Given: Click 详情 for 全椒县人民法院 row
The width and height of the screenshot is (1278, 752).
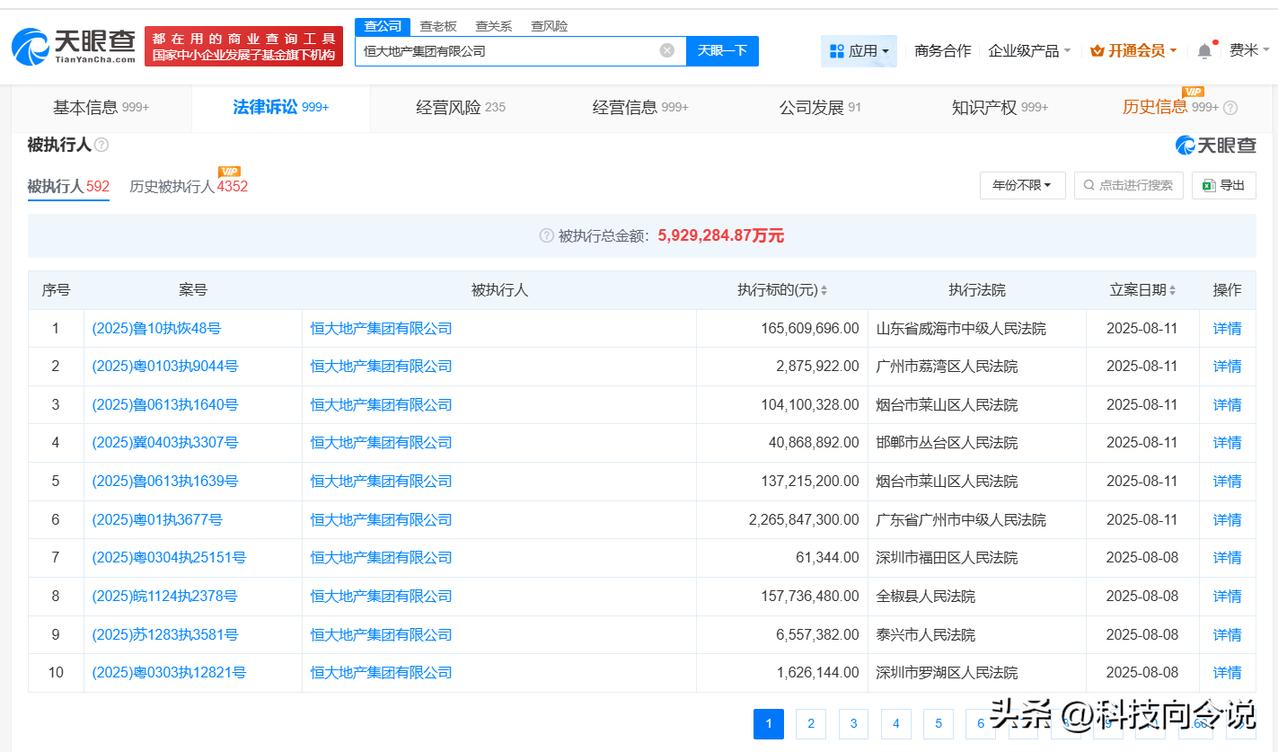Looking at the screenshot, I should 1227,596.
